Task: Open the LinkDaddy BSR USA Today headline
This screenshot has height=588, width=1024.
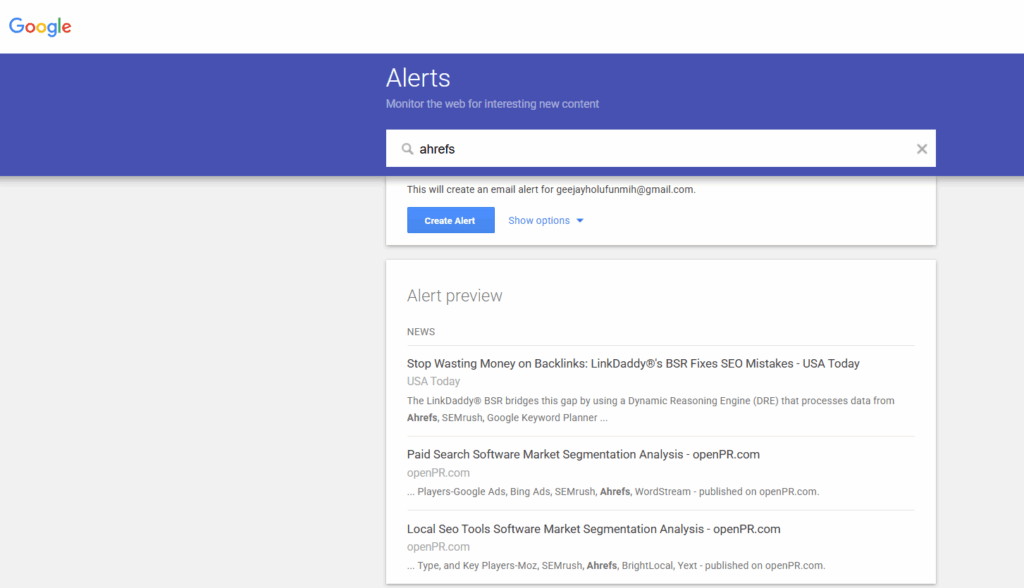Action: (633, 364)
